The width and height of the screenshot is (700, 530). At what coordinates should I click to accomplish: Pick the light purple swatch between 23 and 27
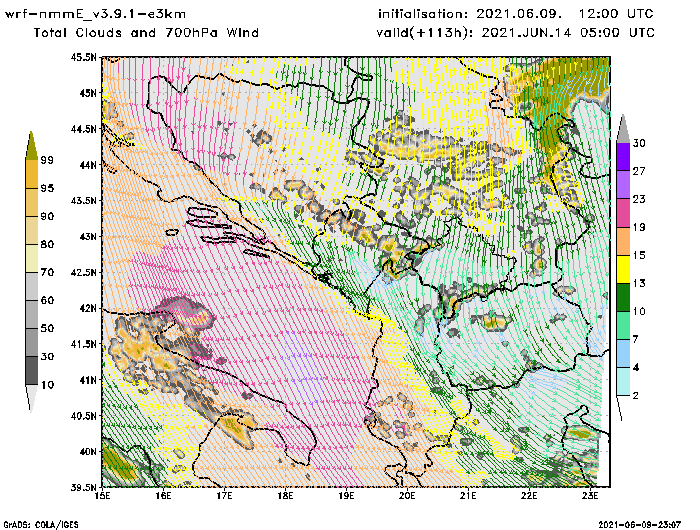[x=623, y=185]
